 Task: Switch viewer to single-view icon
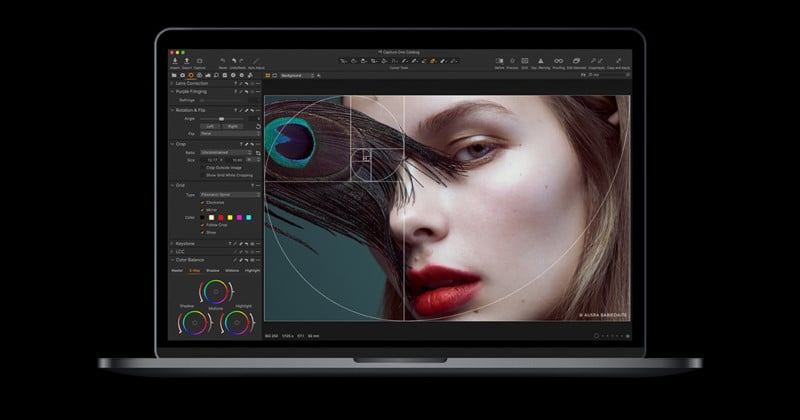(x=274, y=76)
